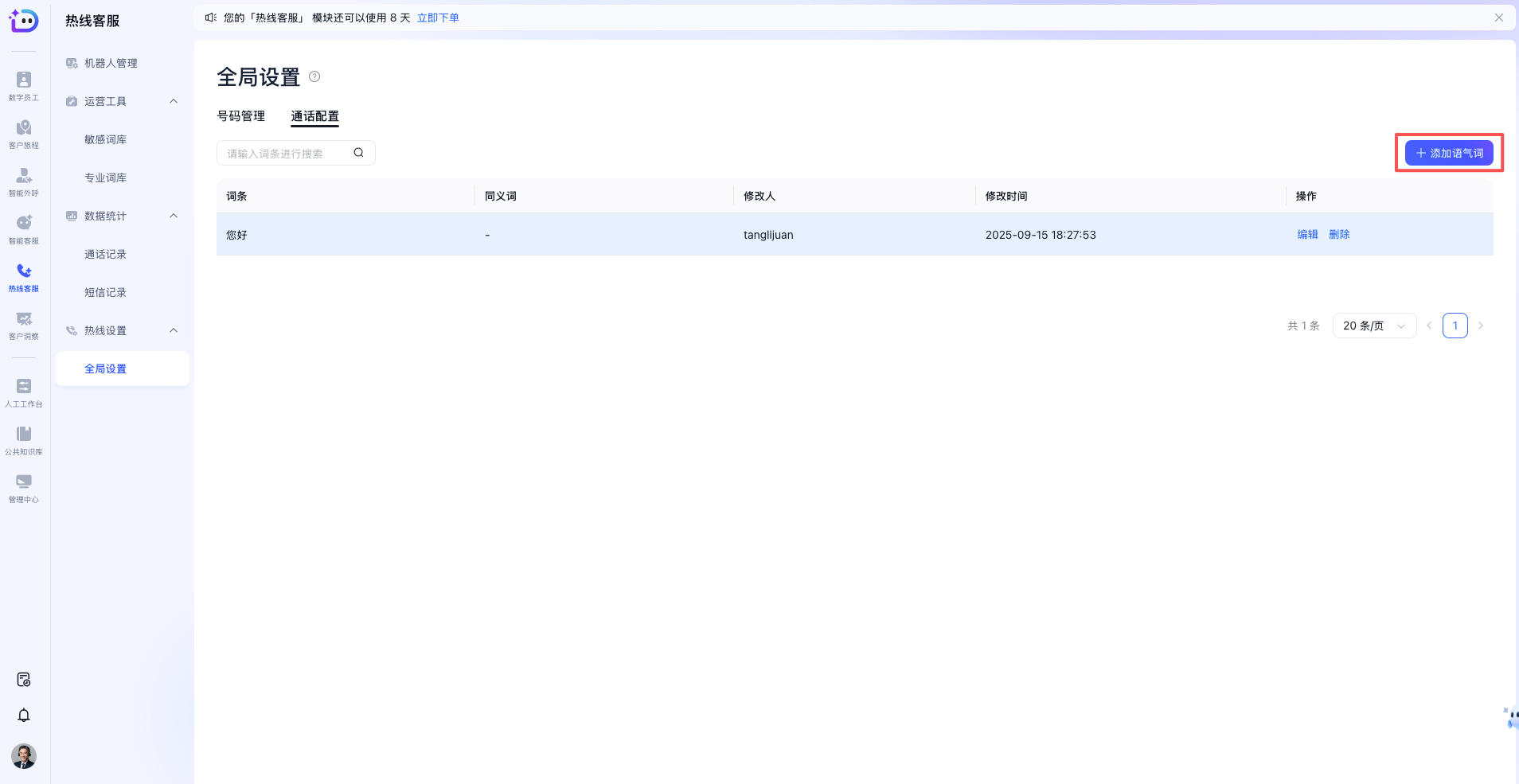The width and height of the screenshot is (1519, 784).
Task: Open the 智能客服 sidebar icon
Action: point(24,229)
